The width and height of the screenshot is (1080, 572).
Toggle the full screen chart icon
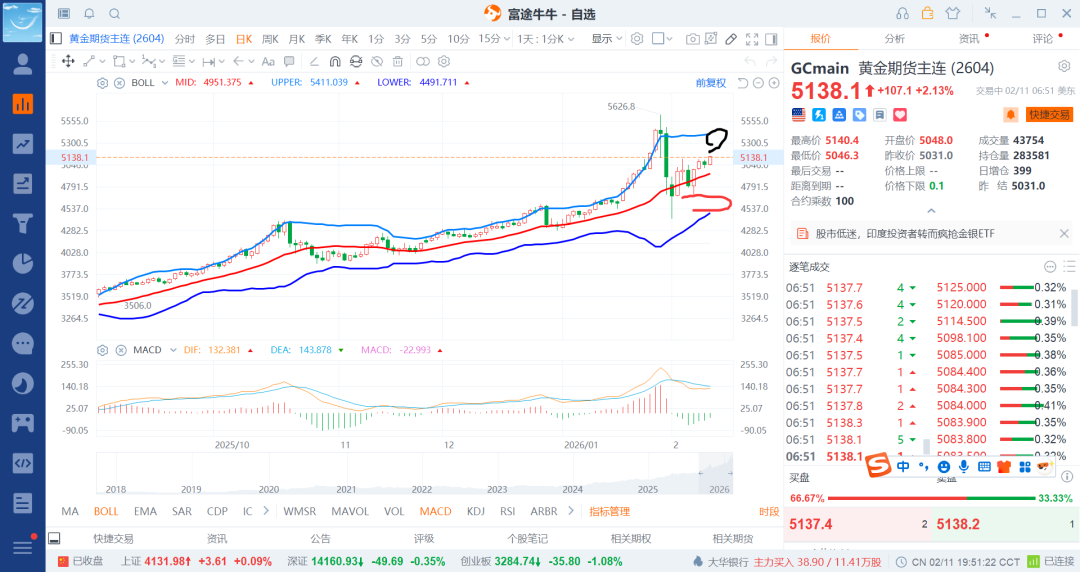[x=752, y=39]
